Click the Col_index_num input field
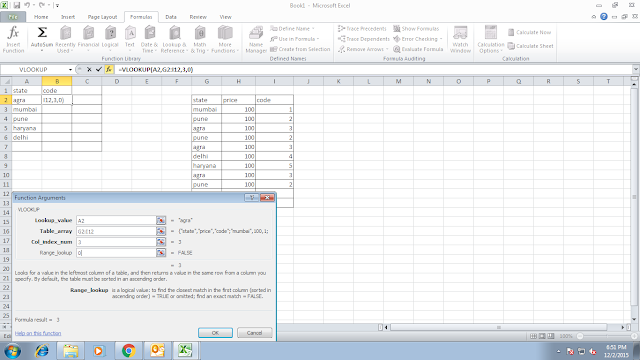Viewport: 640px width, 360px height. click(x=116, y=242)
